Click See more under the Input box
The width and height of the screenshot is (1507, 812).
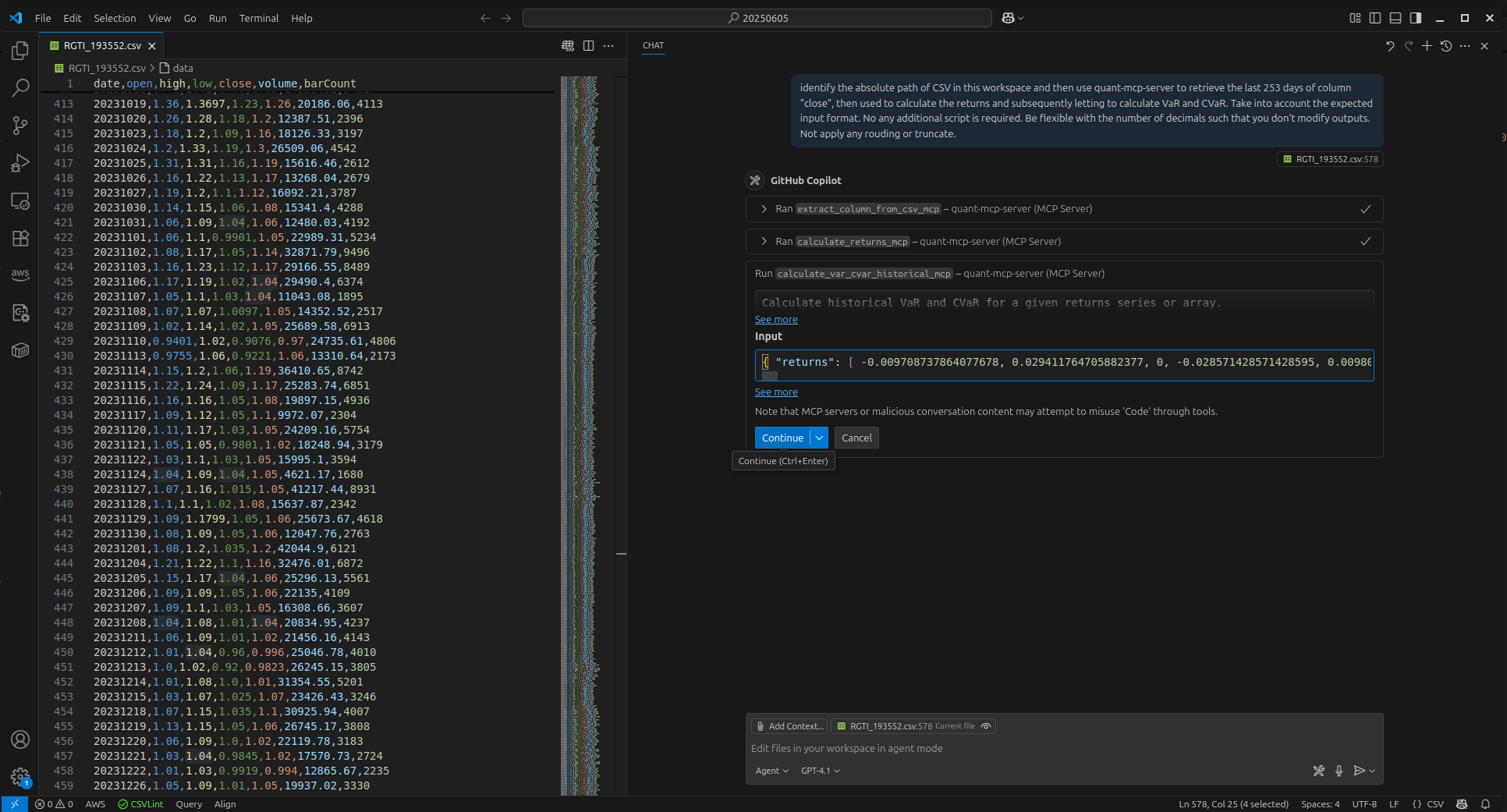pyautogui.click(x=776, y=392)
